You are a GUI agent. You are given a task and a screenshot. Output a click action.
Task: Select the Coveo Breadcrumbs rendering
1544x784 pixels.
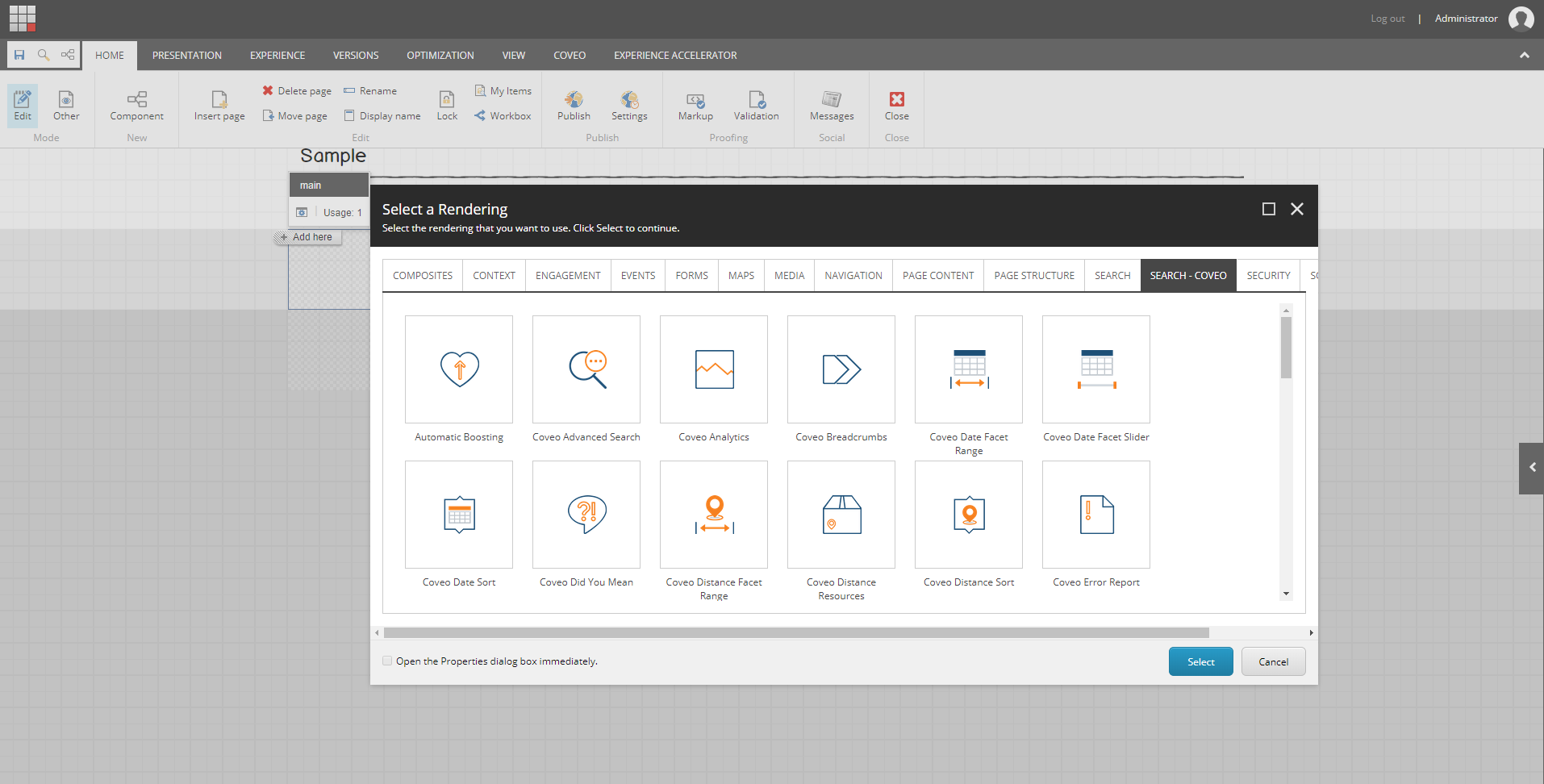(x=841, y=369)
